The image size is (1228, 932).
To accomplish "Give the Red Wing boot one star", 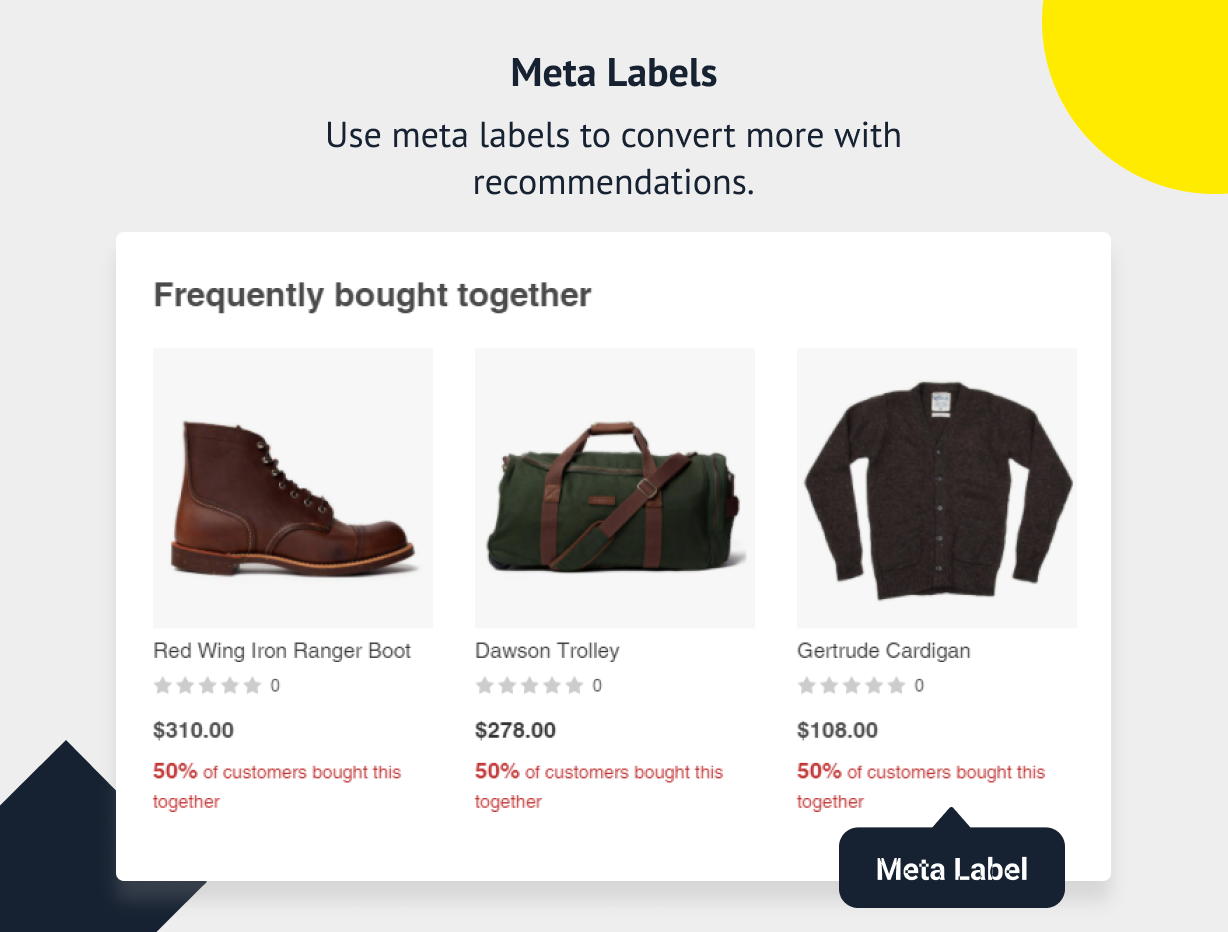I will (162, 686).
